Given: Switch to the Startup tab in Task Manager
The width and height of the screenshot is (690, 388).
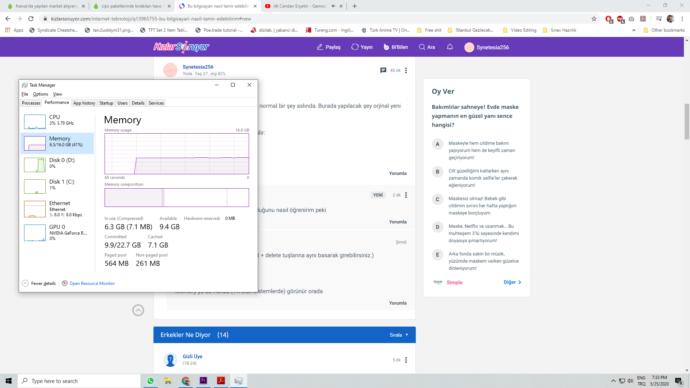Looking at the screenshot, I should (106, 103).
